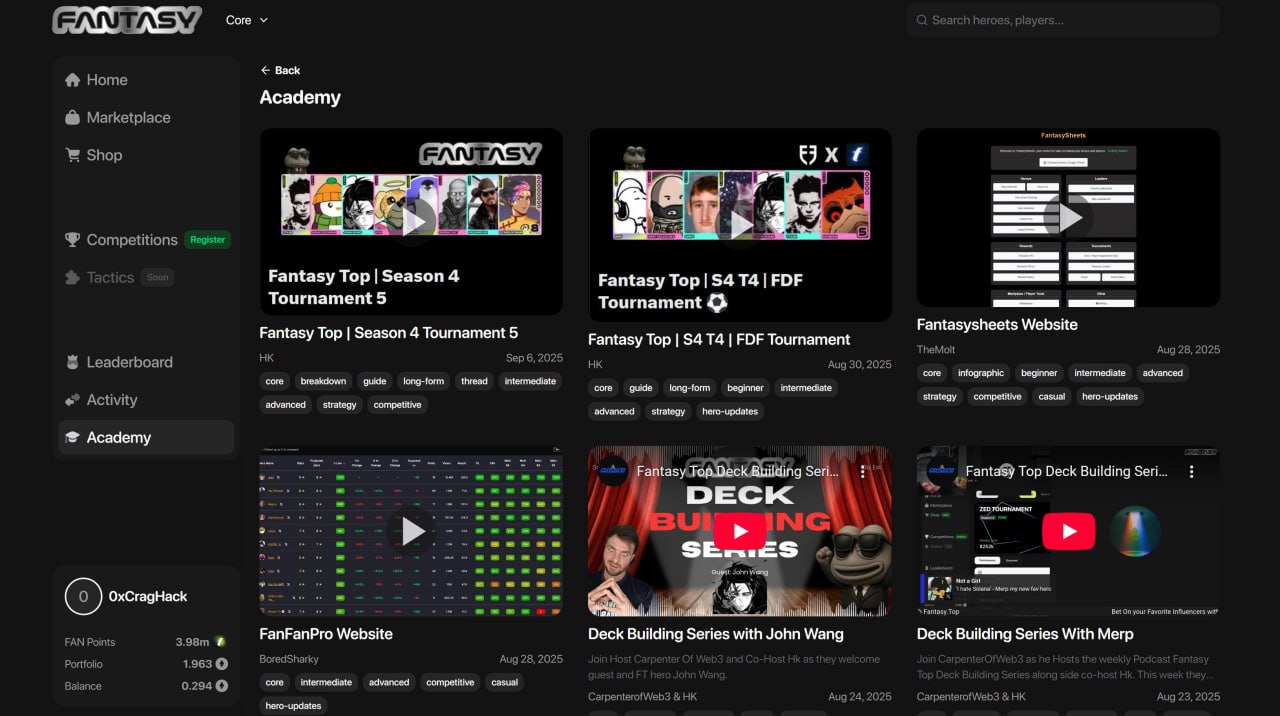The height and width of the screenshot is (716, 1280).
Task: Open Home in the sidebar
Action: [146, 80]
